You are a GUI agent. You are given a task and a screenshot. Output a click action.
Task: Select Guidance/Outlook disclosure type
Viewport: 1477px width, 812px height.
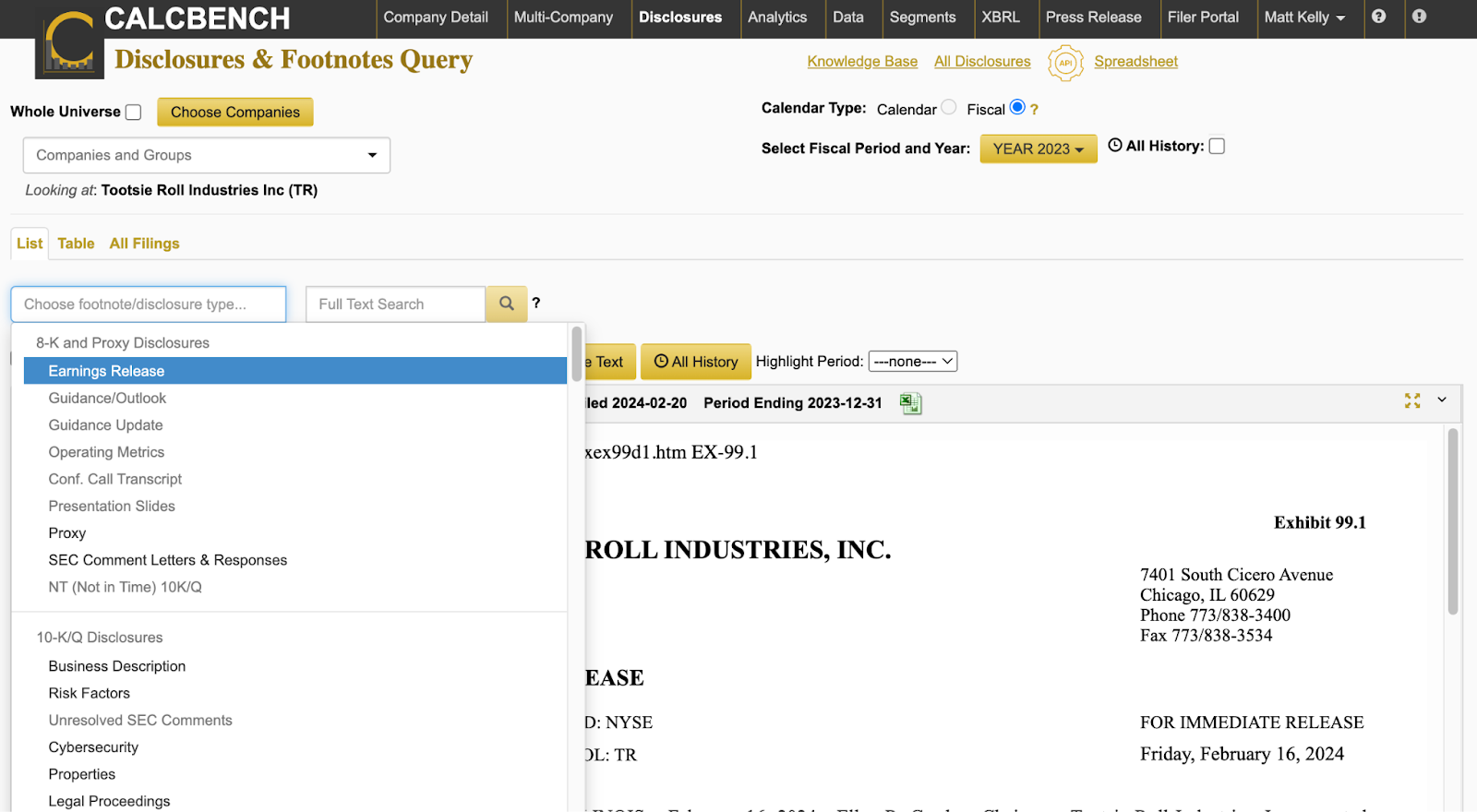point(295,398)
